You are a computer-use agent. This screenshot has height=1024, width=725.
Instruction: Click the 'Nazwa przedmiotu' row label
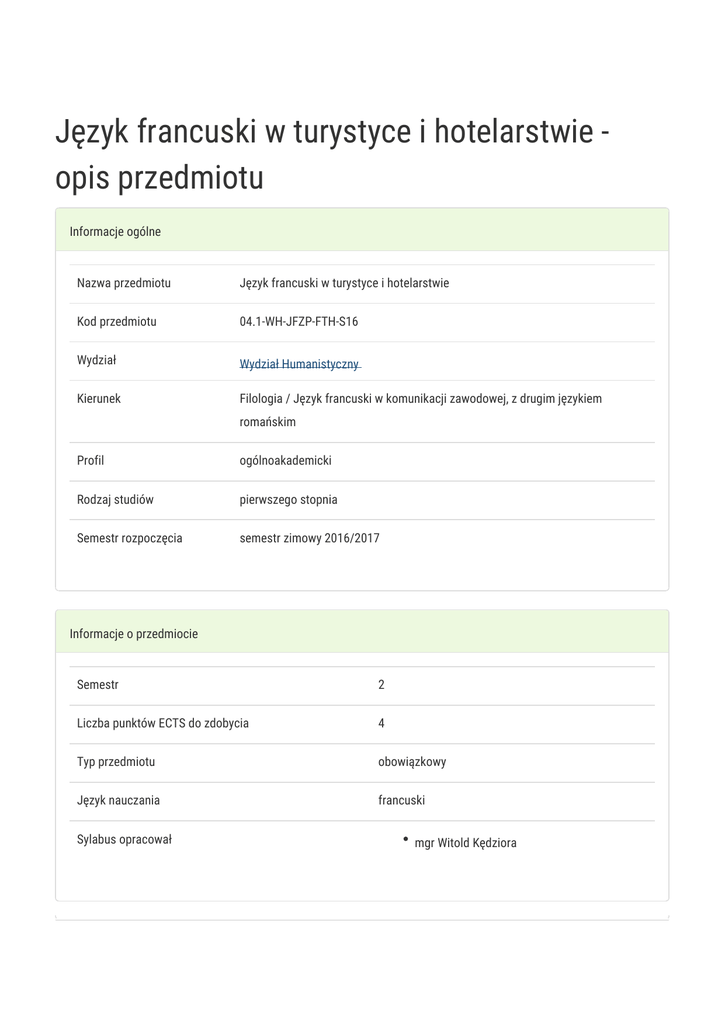click(123, 283)
